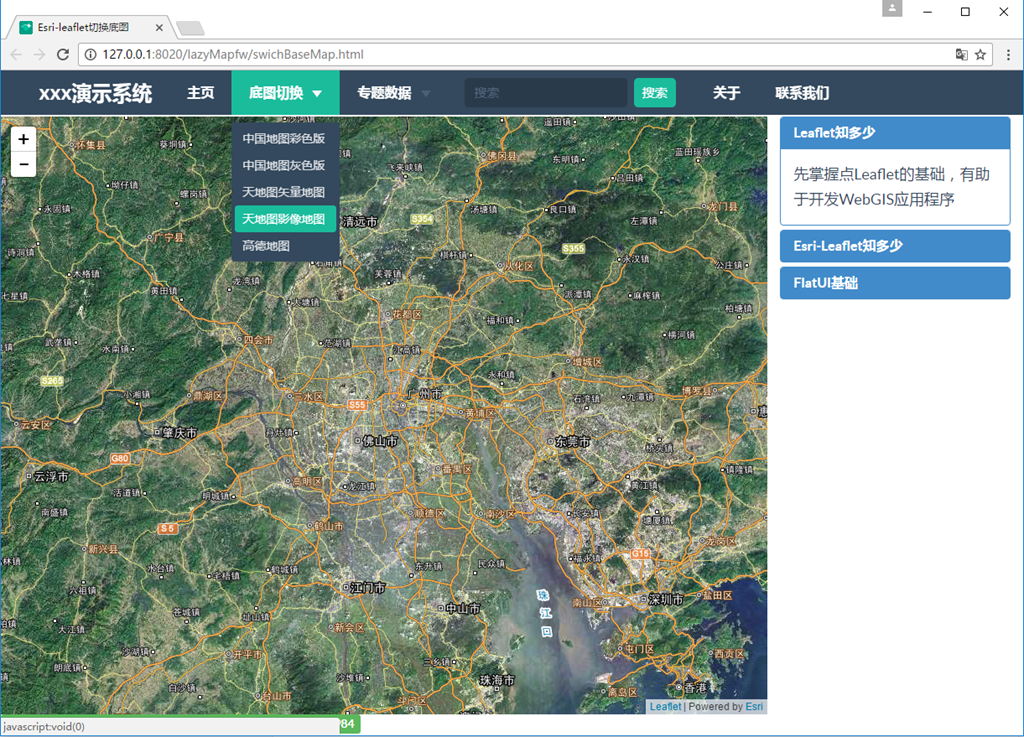The height and width of the screenshot is (737, 1024).
Task: Bookmark this page with star icon
Action: (x=980, y=54)
